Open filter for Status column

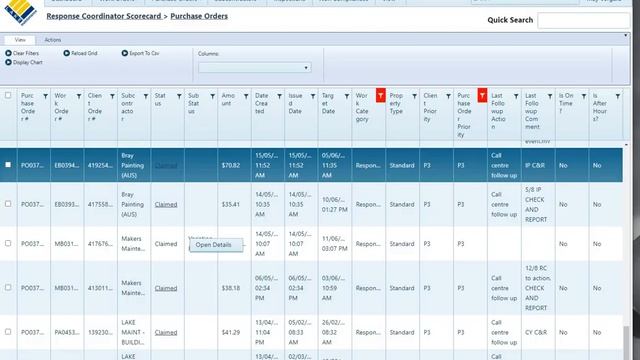click(x=179, y=96)
